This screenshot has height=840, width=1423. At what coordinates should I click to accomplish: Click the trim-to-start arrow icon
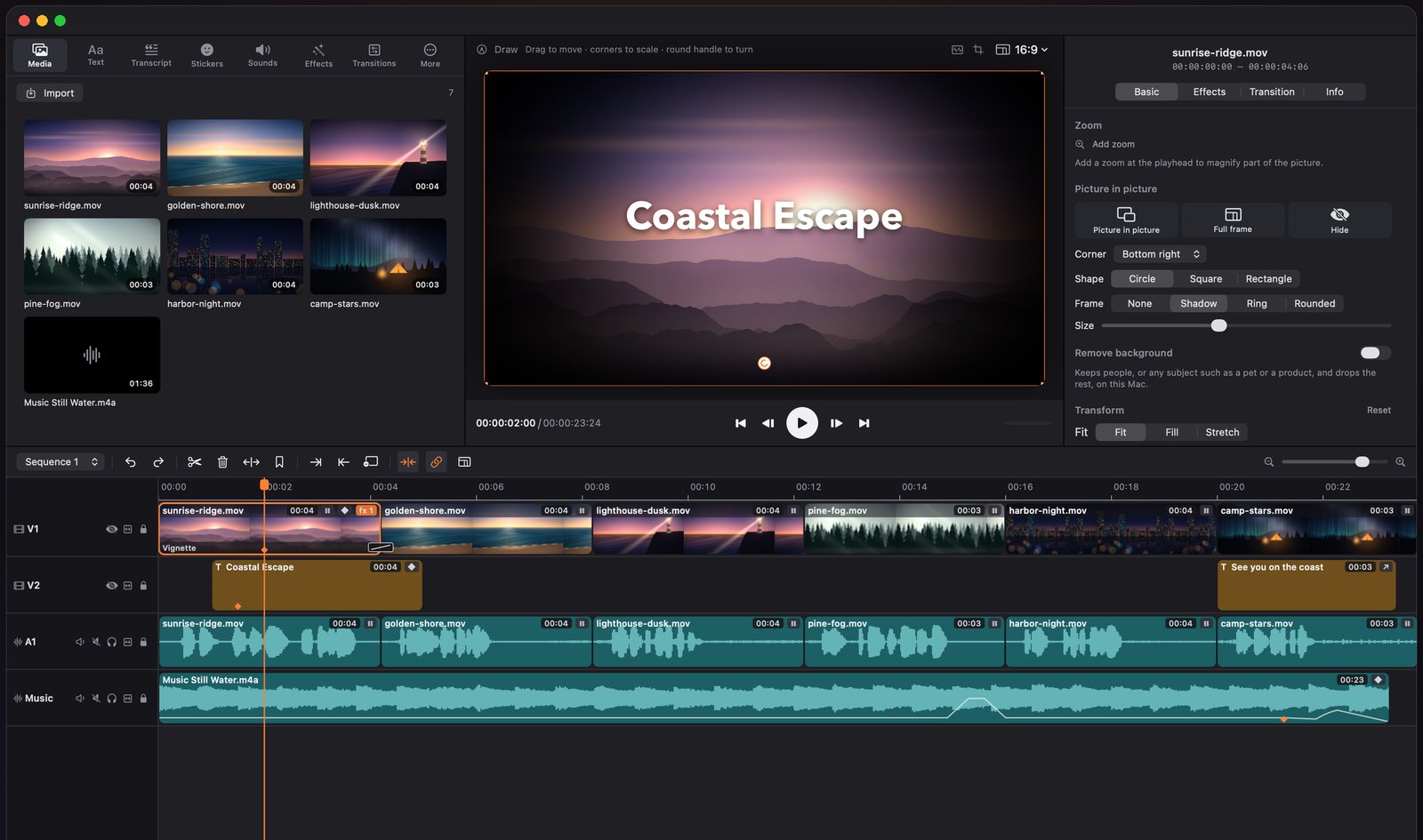click(x=343, y=462)
